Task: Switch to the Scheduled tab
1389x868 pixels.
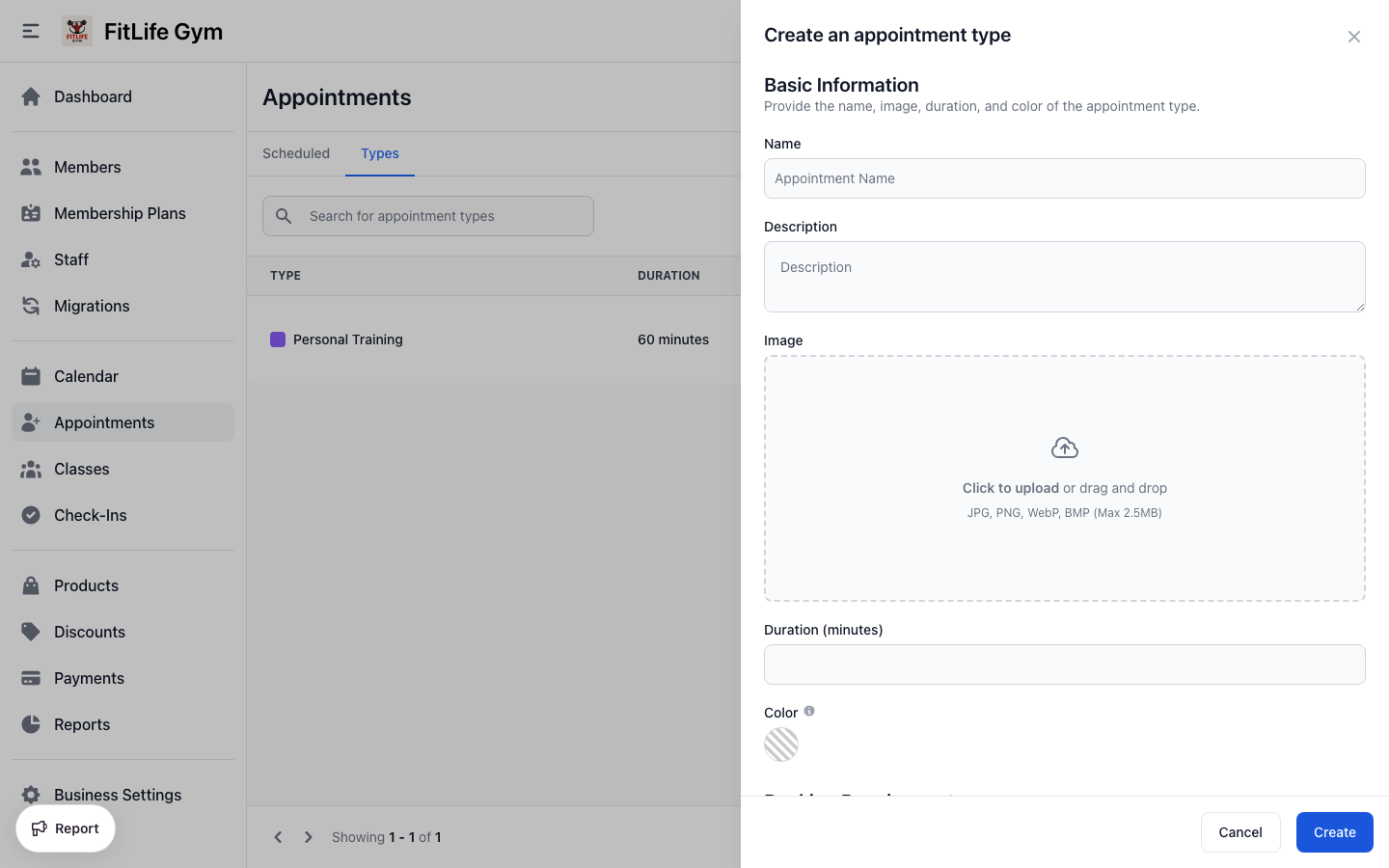Action: pyautogui.click(x=296, y=153)
